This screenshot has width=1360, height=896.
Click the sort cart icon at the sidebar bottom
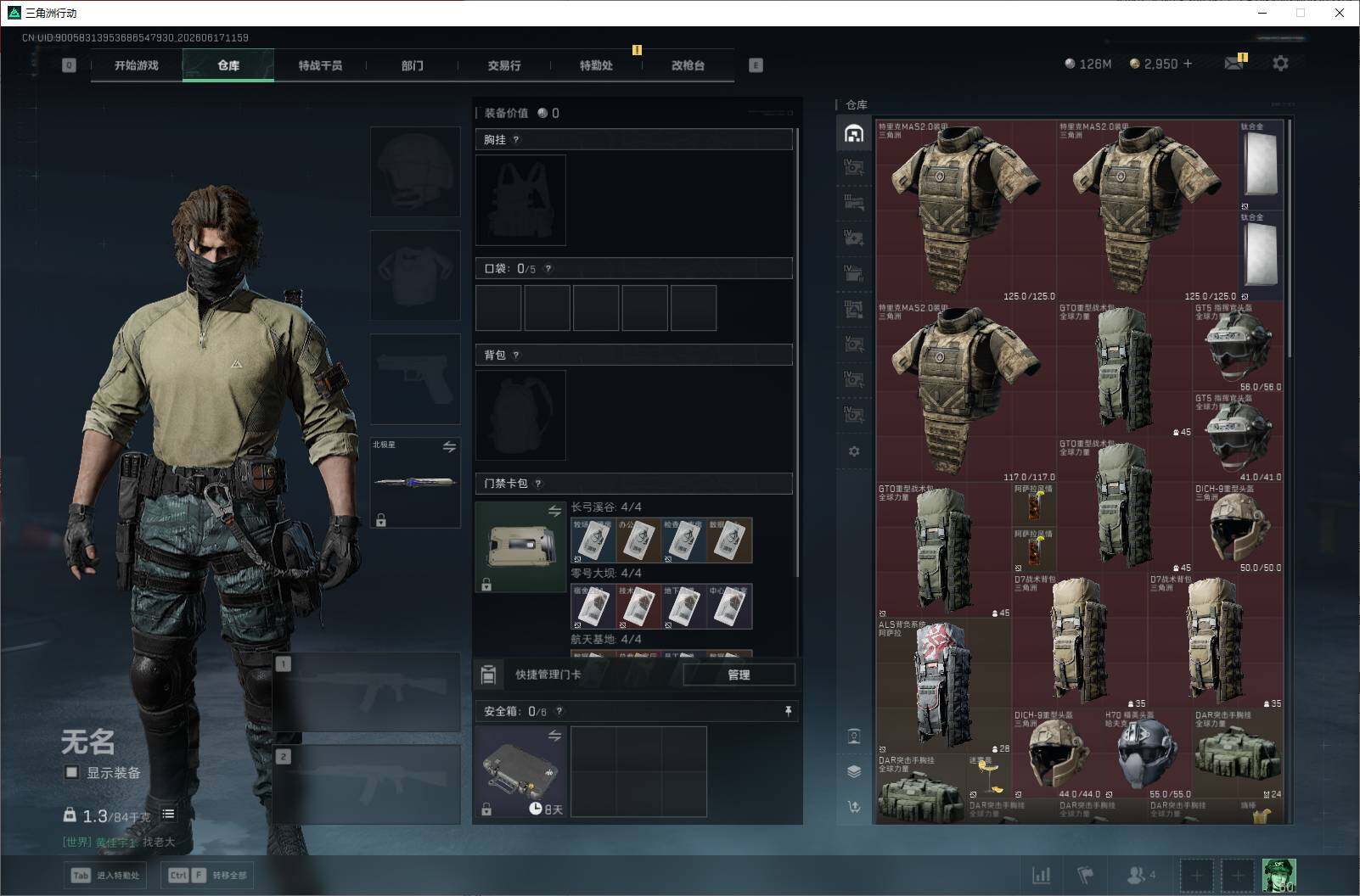pos(854,806)
